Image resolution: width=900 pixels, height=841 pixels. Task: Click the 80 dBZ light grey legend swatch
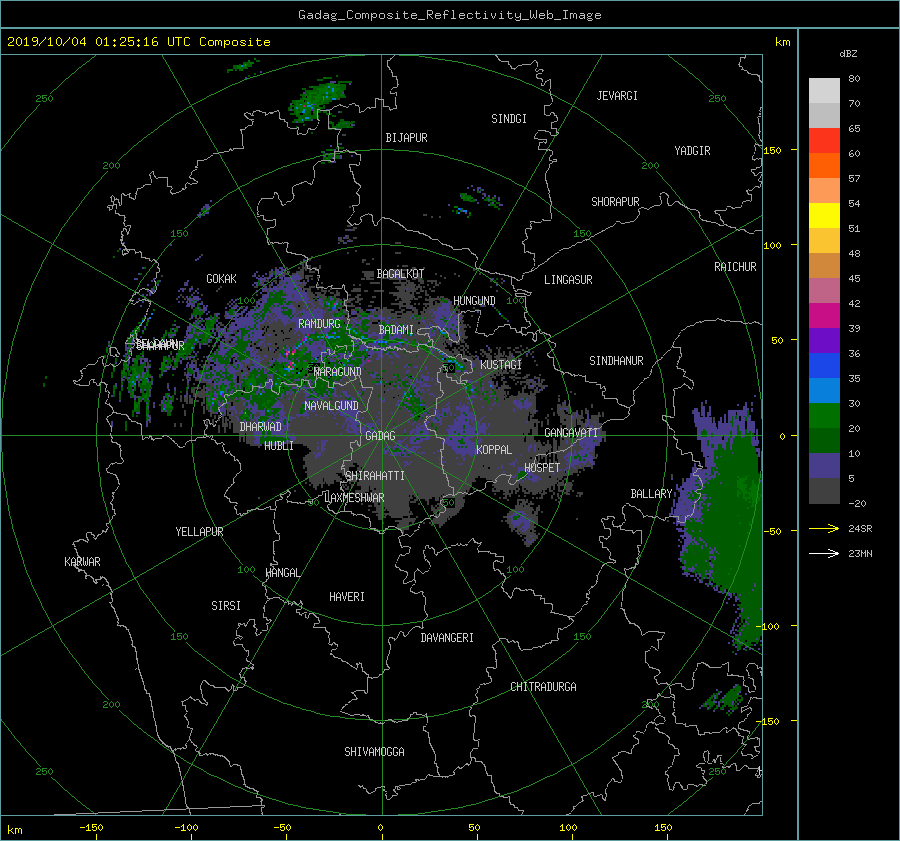(824, 91)
